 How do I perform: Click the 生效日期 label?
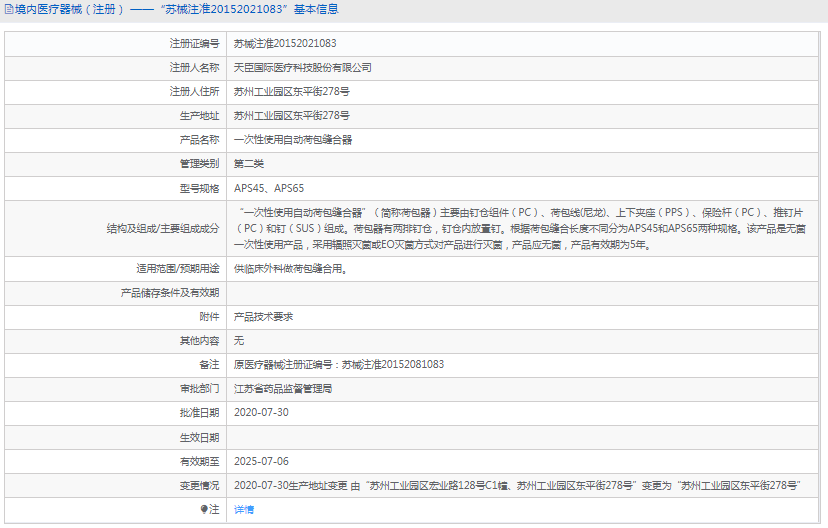199,437
